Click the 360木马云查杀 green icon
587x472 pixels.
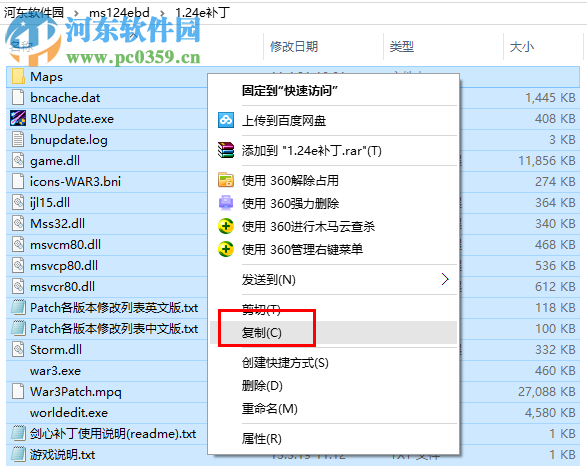[226, 226]
